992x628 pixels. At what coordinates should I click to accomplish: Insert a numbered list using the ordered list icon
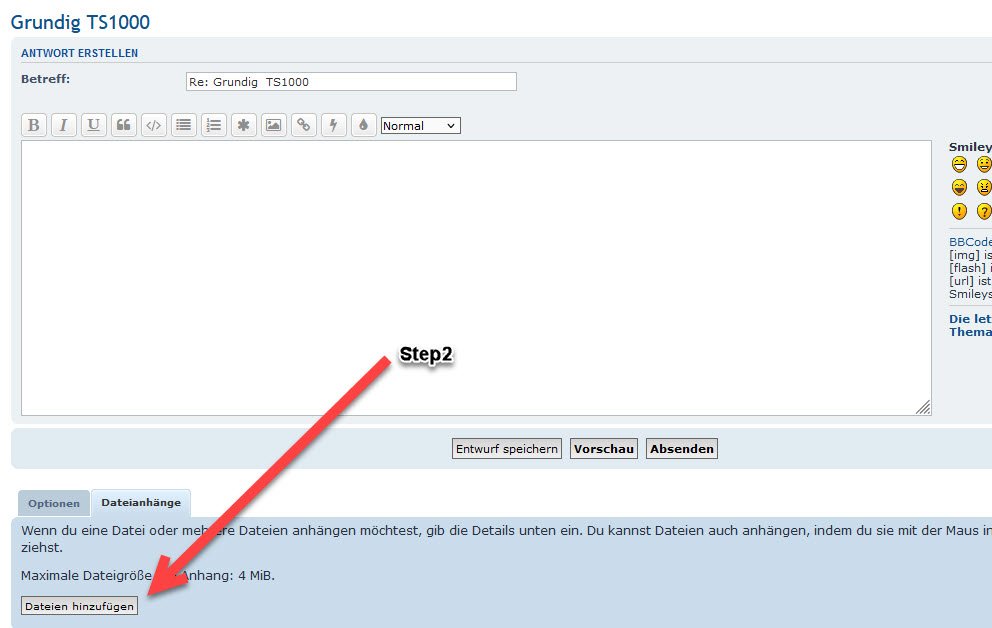214,125
